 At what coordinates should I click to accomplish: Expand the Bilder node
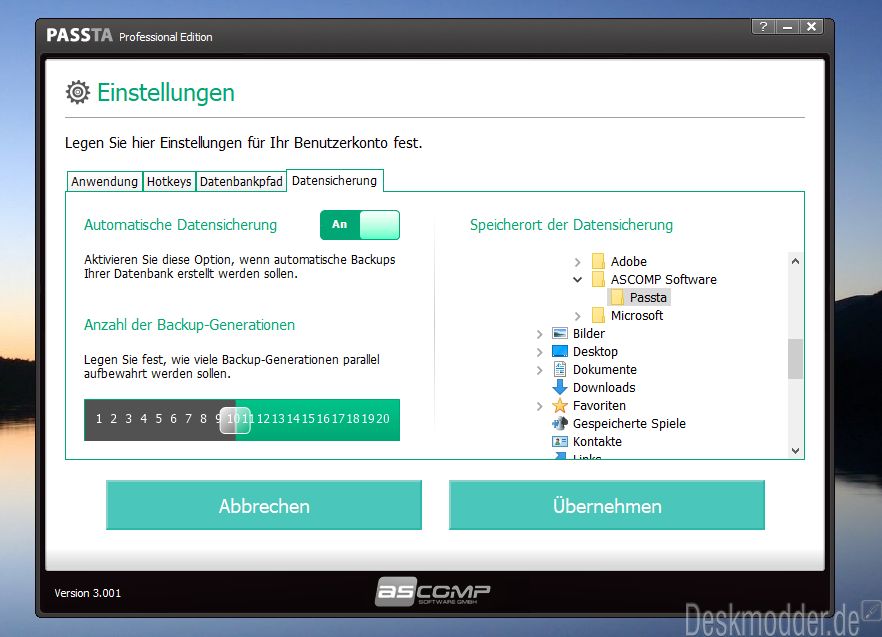[539, 334]
